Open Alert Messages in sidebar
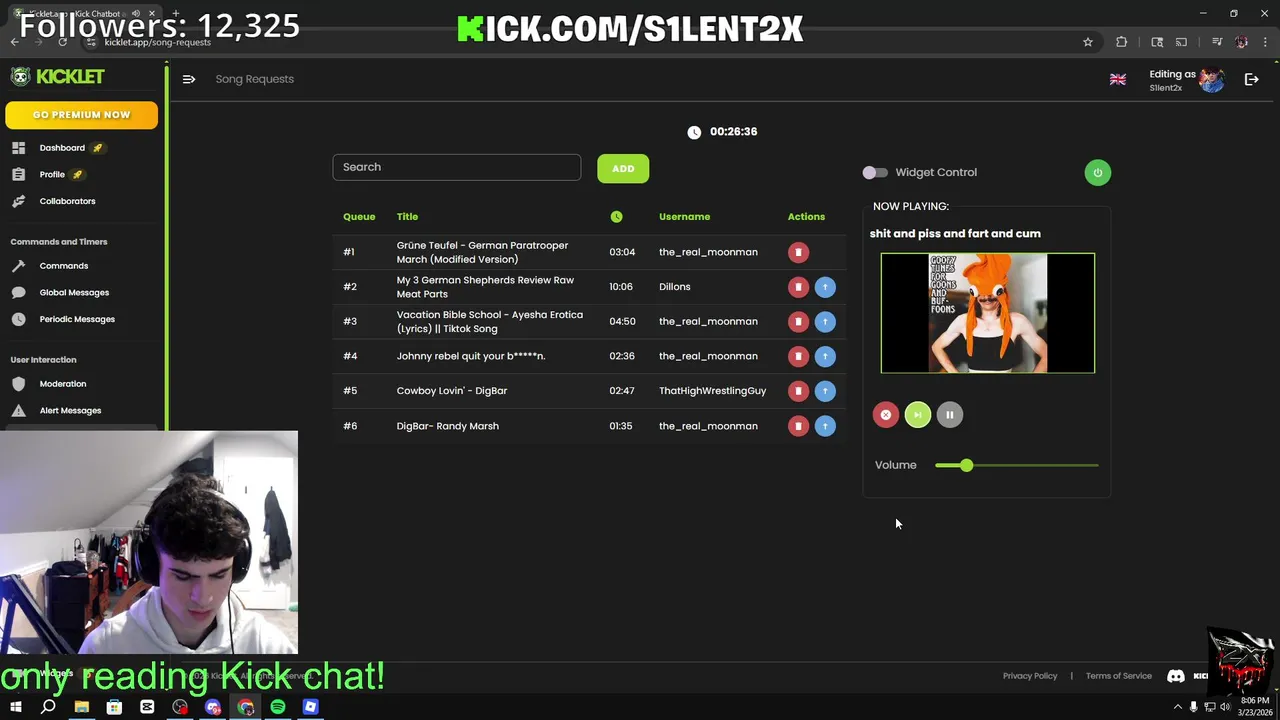The height and width of the screenshot is (720, 1280). [70, 411]
